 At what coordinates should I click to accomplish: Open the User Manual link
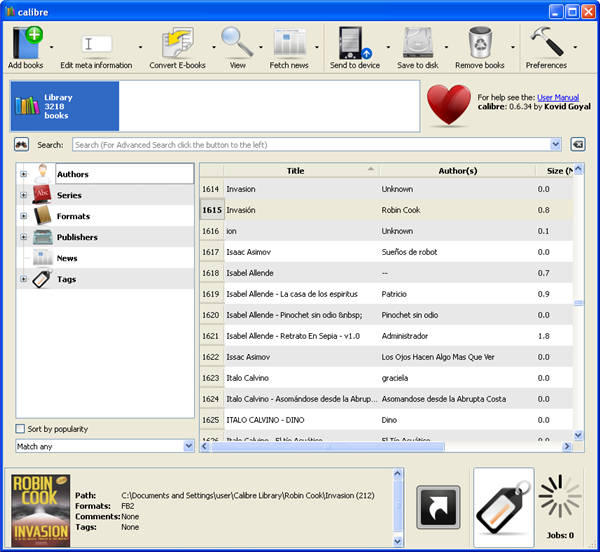[557, 97]
